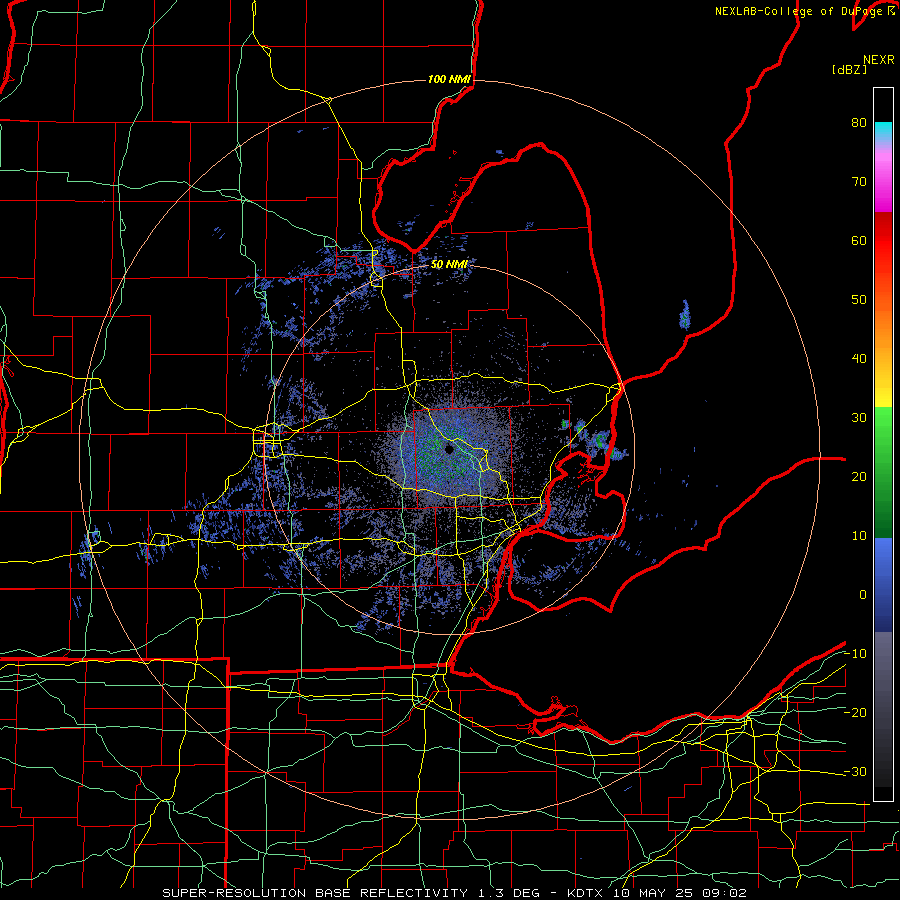Image resolution: width=900 pixels, height=900 pixels.
Task: Click the 30 value on the dBZ scale
Action: (859, 418)
